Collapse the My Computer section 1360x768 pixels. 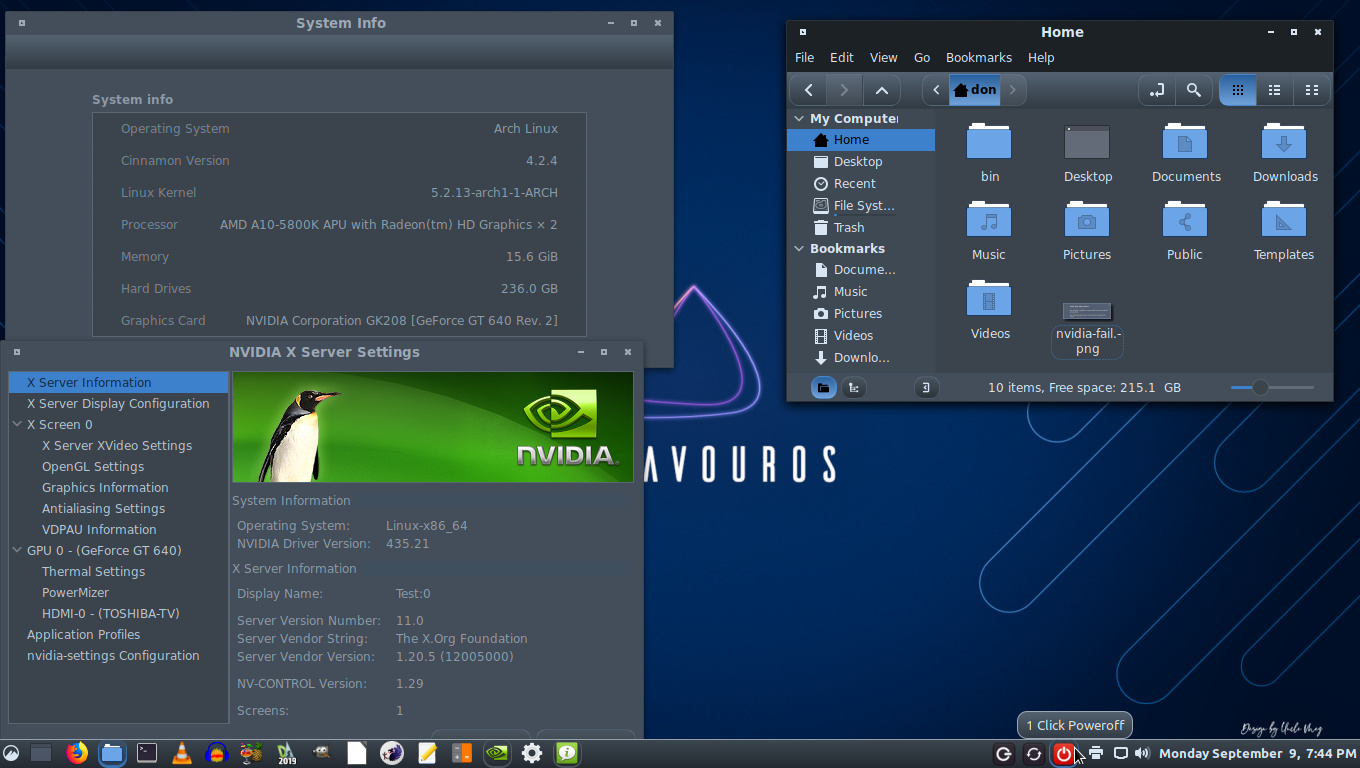click(x=799, y=118)
